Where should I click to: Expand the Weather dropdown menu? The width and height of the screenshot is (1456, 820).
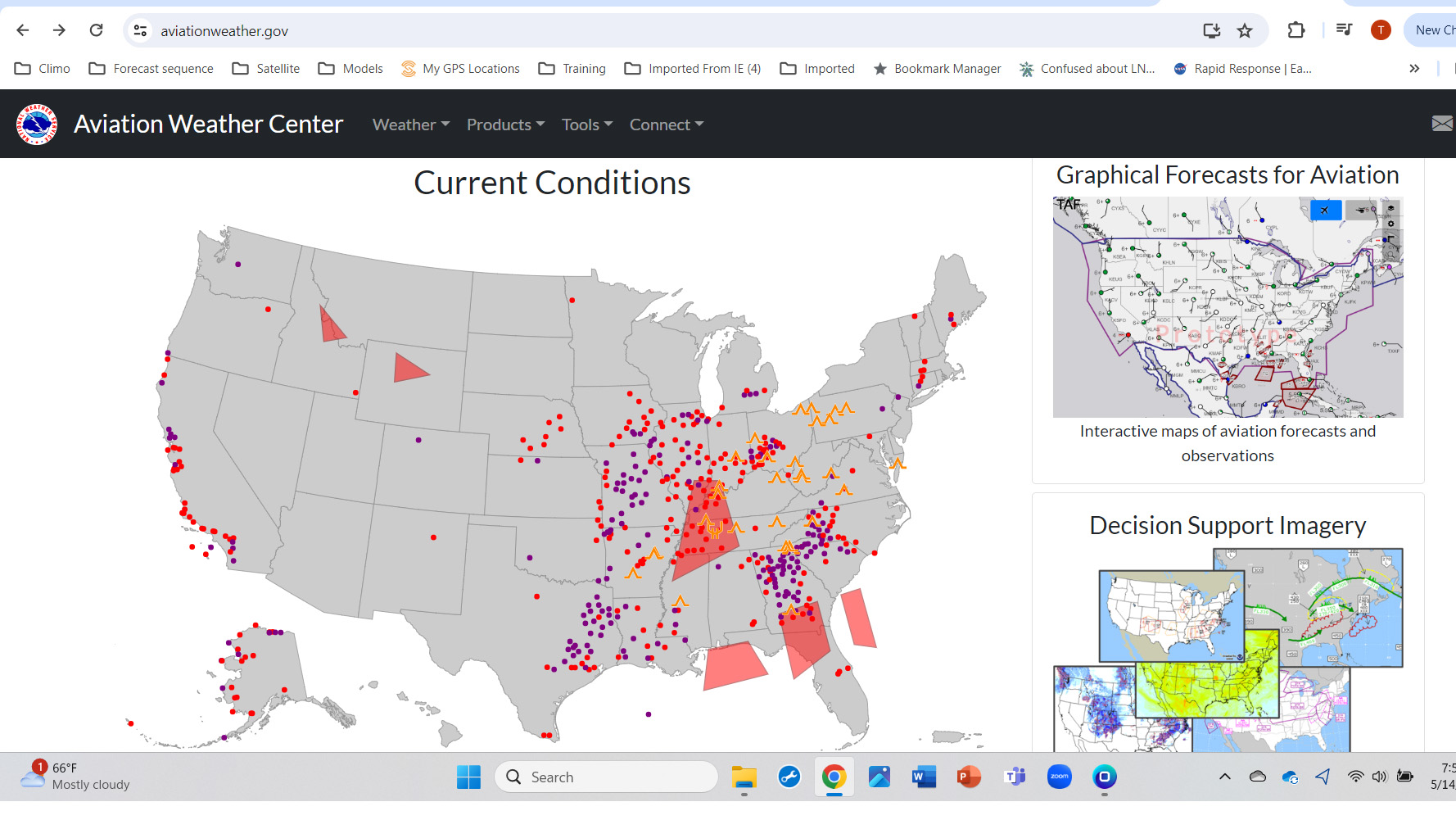point(410,125)
